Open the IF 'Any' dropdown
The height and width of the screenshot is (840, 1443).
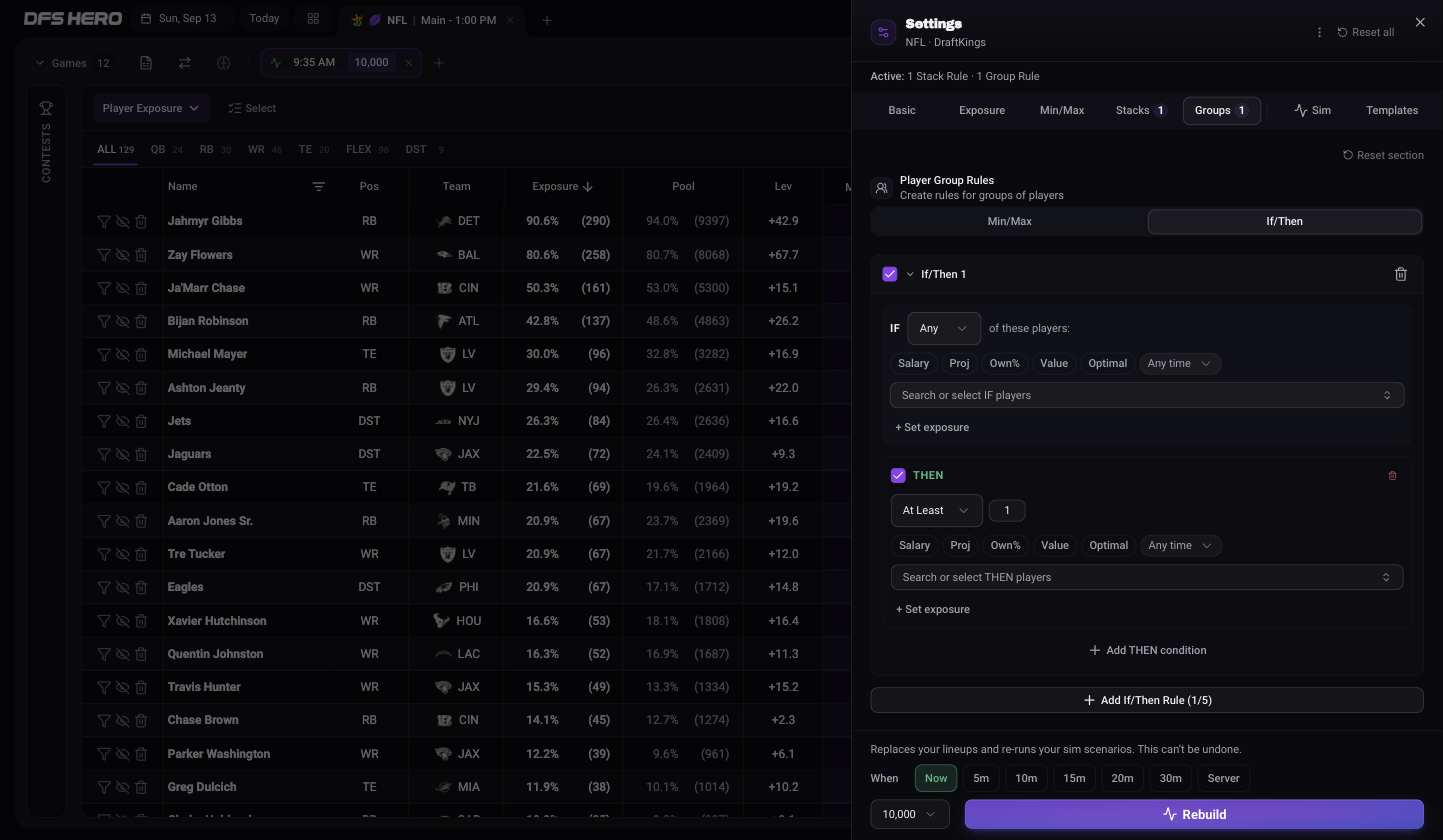click(943, 328)
